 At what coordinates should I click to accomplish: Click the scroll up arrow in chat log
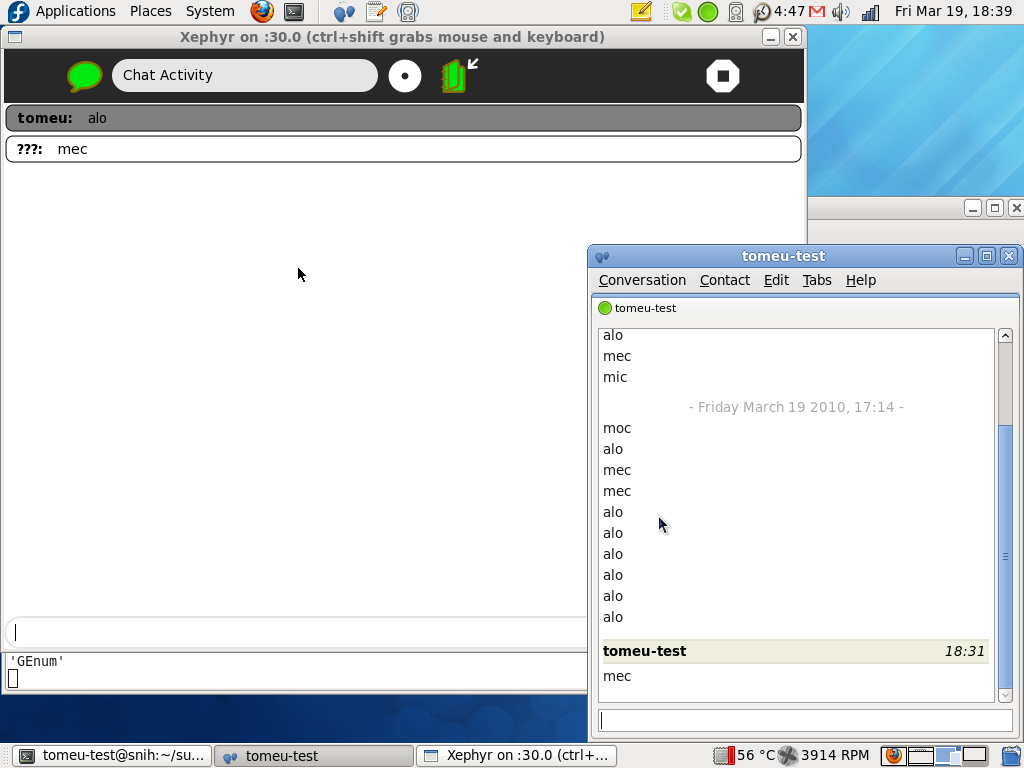click(1005, 336)
